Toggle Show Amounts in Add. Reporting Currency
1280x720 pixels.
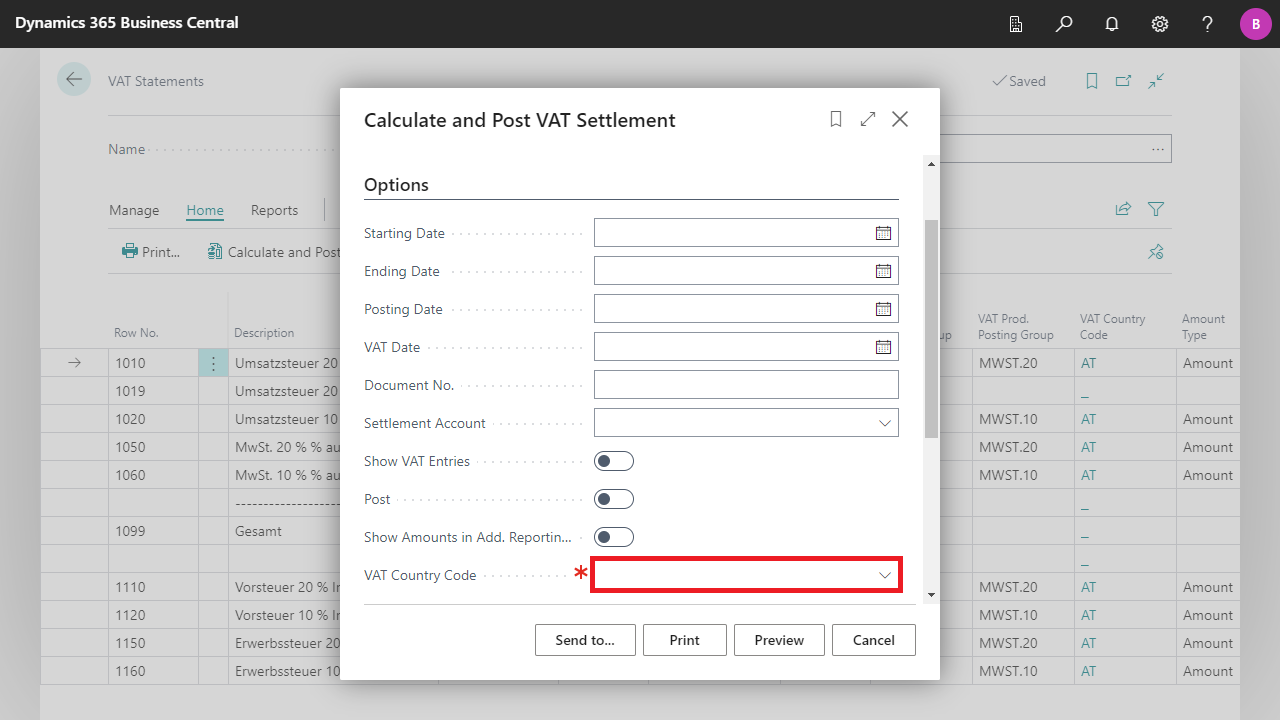614,537
